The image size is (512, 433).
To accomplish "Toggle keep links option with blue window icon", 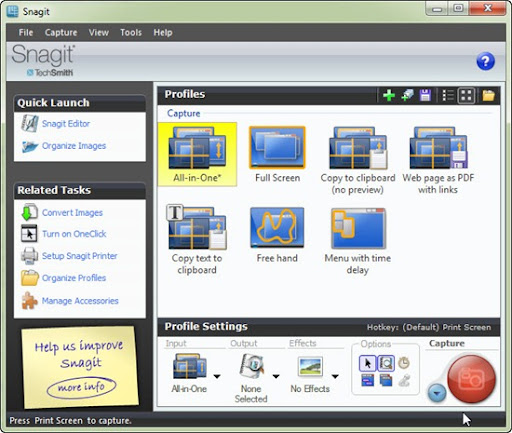I will 368,381.
